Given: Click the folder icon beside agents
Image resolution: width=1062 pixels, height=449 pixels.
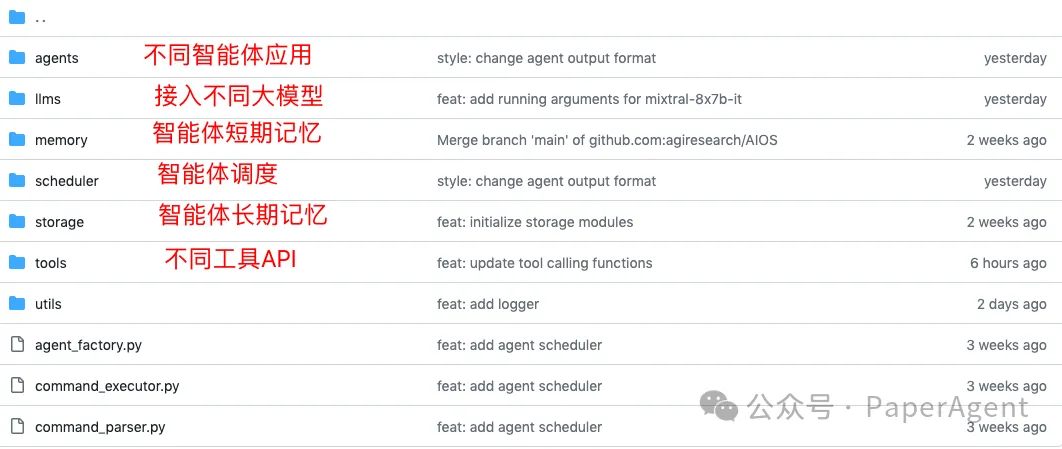Looking at the screenshot, I should click(x=16, y=58).
